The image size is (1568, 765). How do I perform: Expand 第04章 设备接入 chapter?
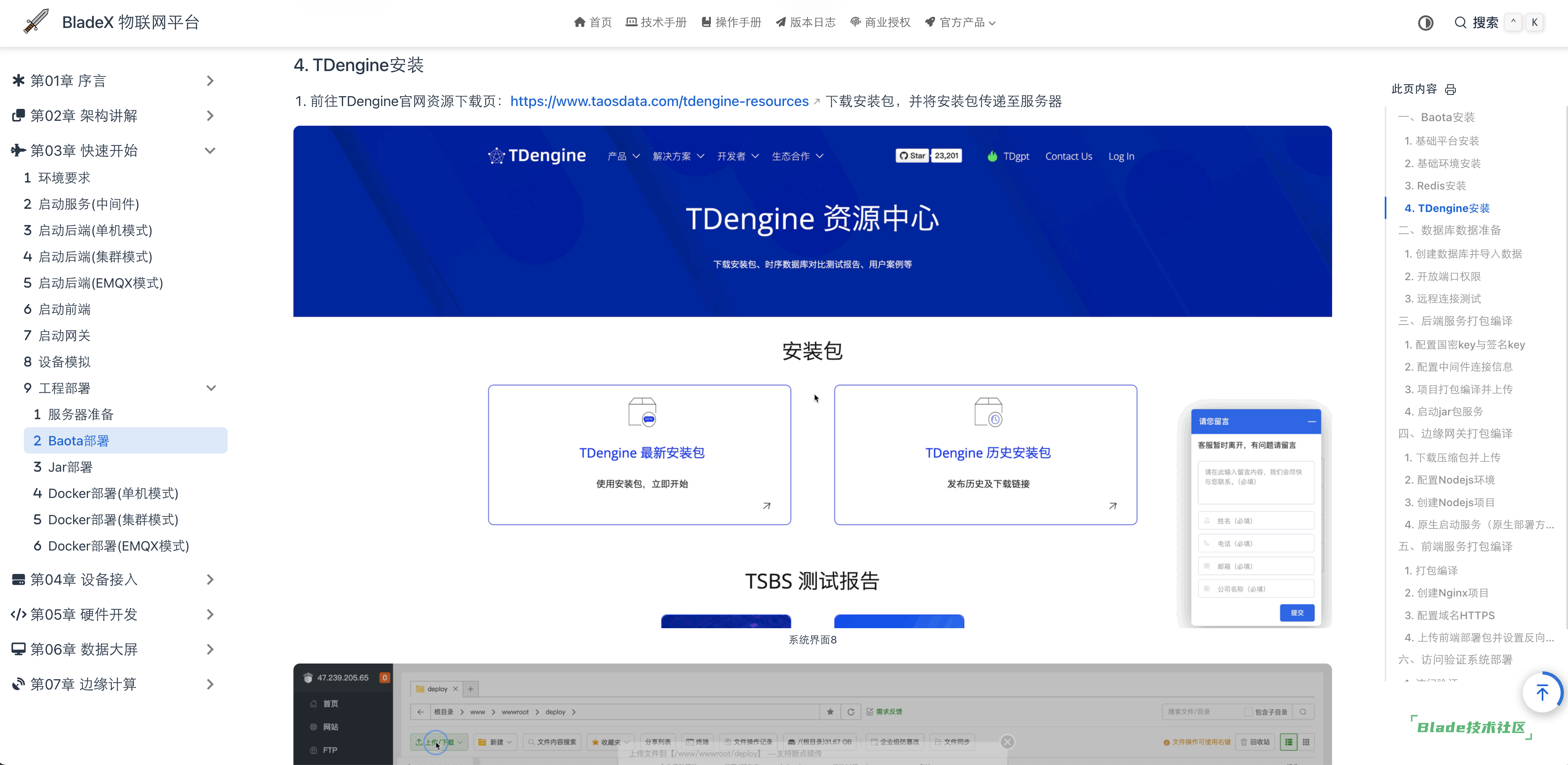coord(114,579)
